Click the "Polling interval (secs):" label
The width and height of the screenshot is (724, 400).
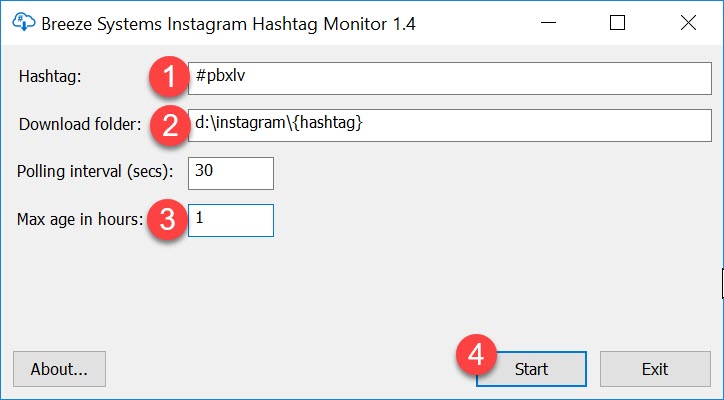(96, 171)
